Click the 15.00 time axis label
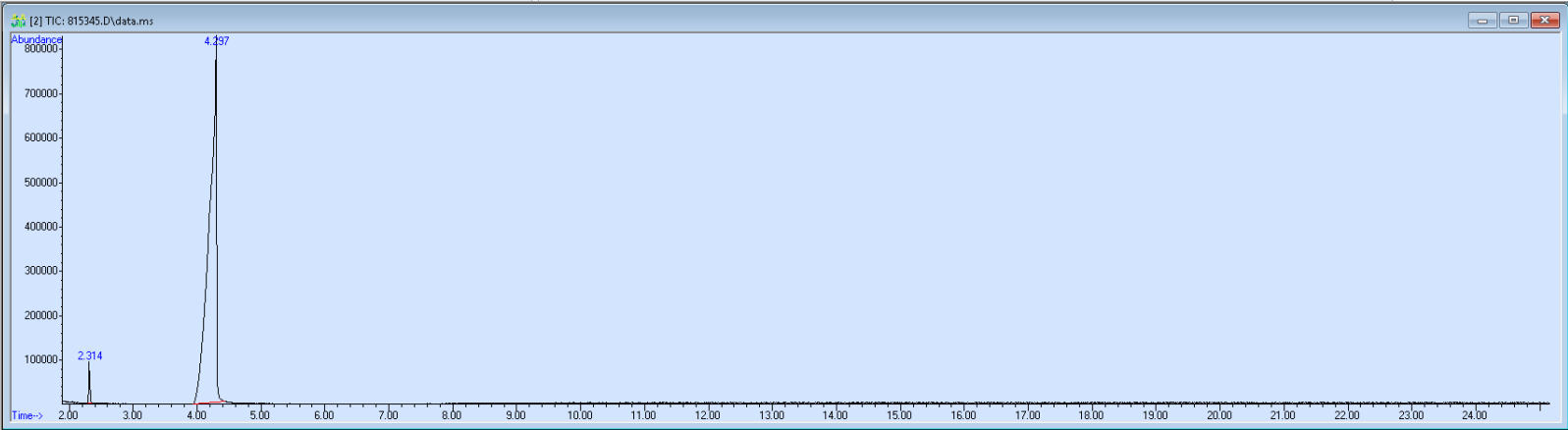The image size is (1568, 430). pyautogui.click(x=899, y=415)
